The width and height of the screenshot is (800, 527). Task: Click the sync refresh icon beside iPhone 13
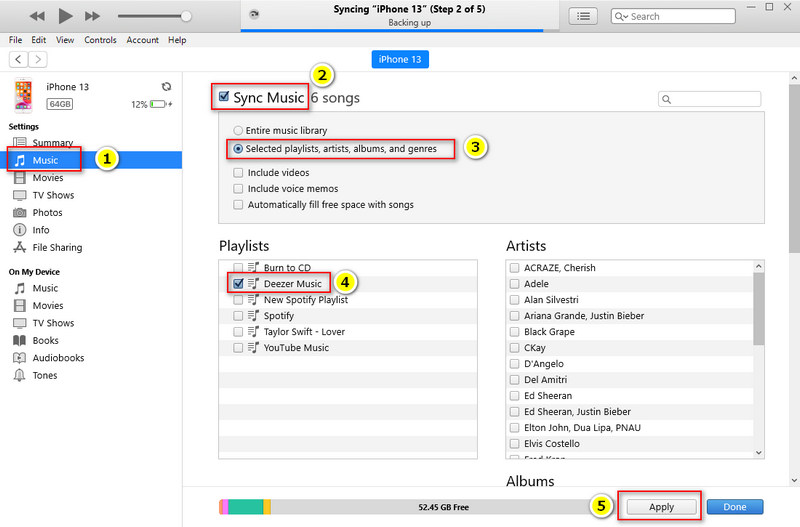coord(166,87)
